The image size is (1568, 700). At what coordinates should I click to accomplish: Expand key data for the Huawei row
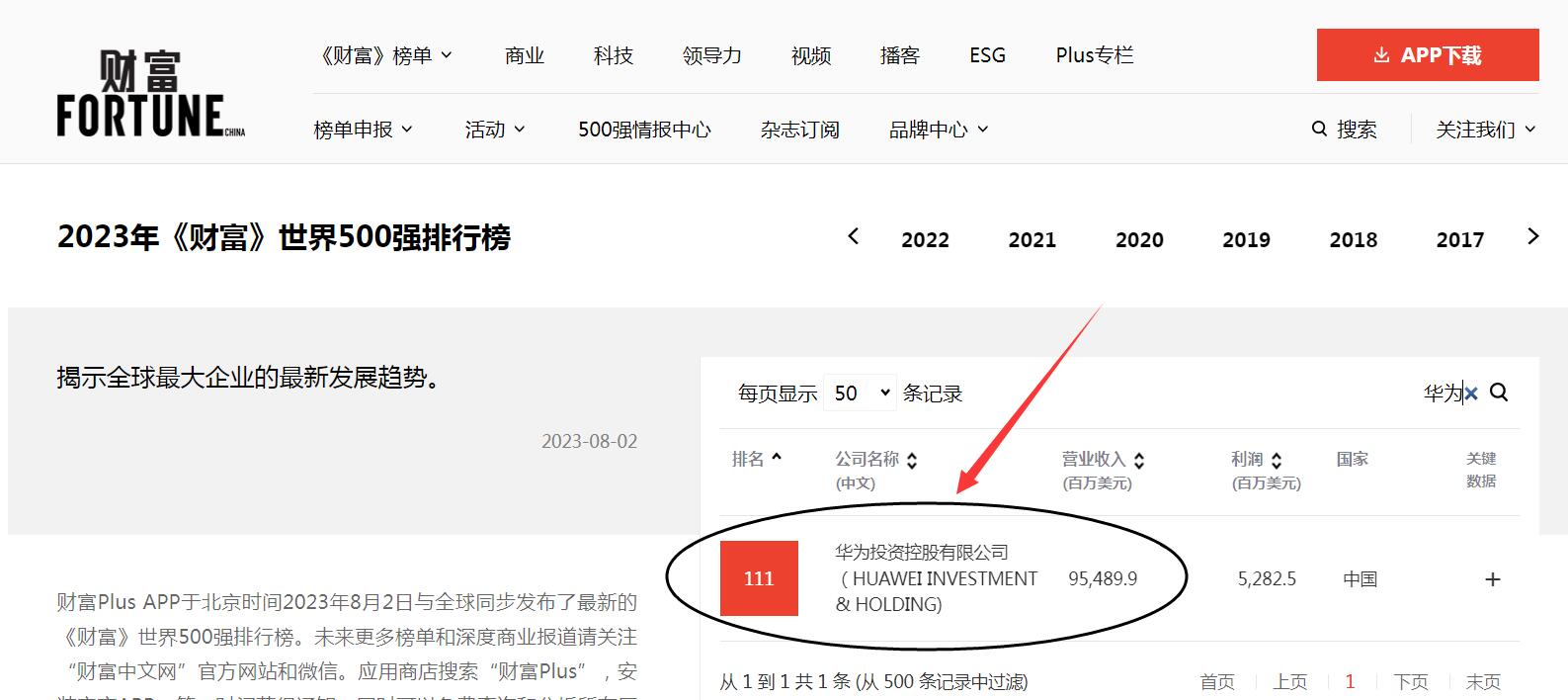(1493, 579)
